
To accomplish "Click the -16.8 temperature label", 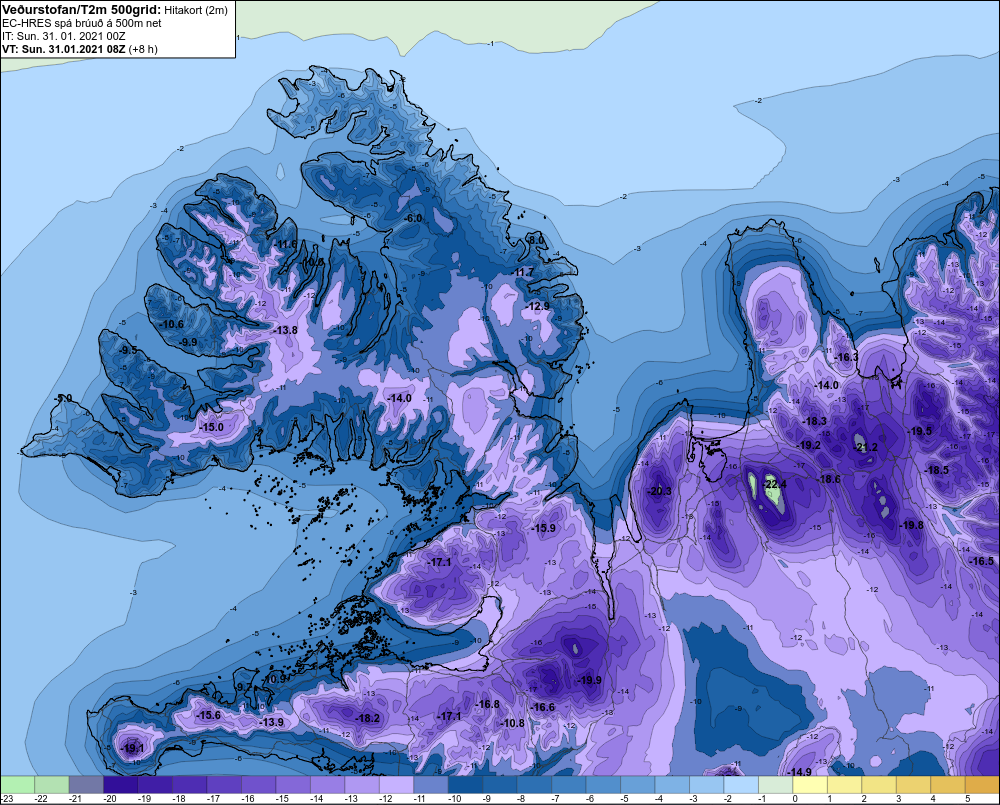I will (x=488, y=704).
